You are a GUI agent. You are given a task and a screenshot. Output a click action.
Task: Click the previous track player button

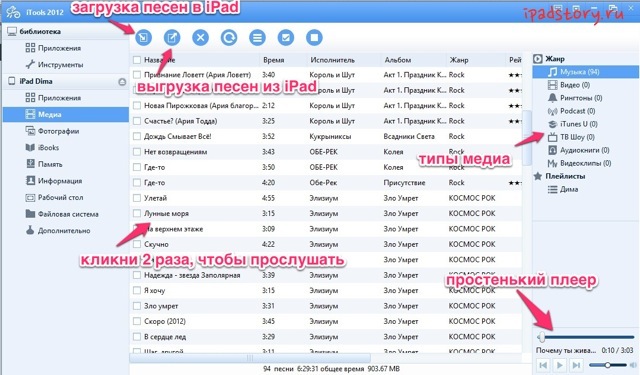(x=543, y=365)
